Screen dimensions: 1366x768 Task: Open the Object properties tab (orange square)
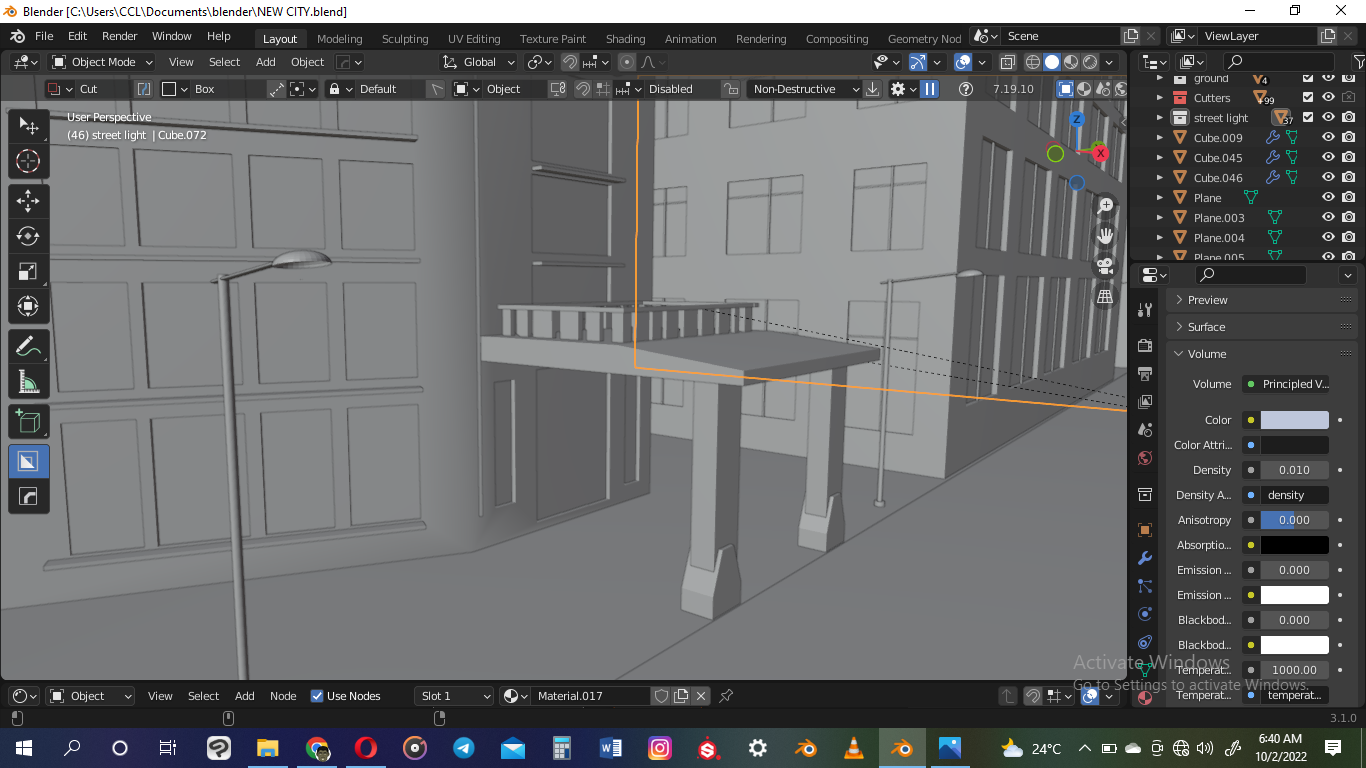pyautogui.click(x=1145, y=529)
